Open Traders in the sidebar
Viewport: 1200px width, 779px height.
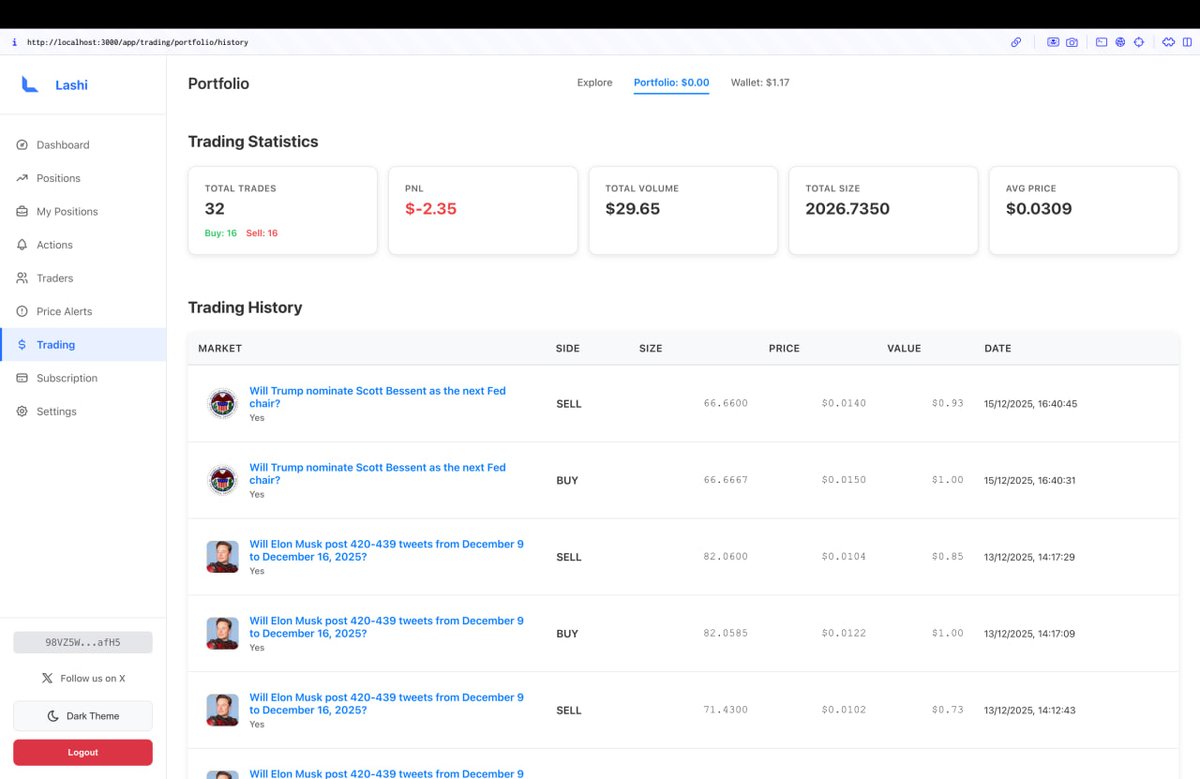coord(83,278)
